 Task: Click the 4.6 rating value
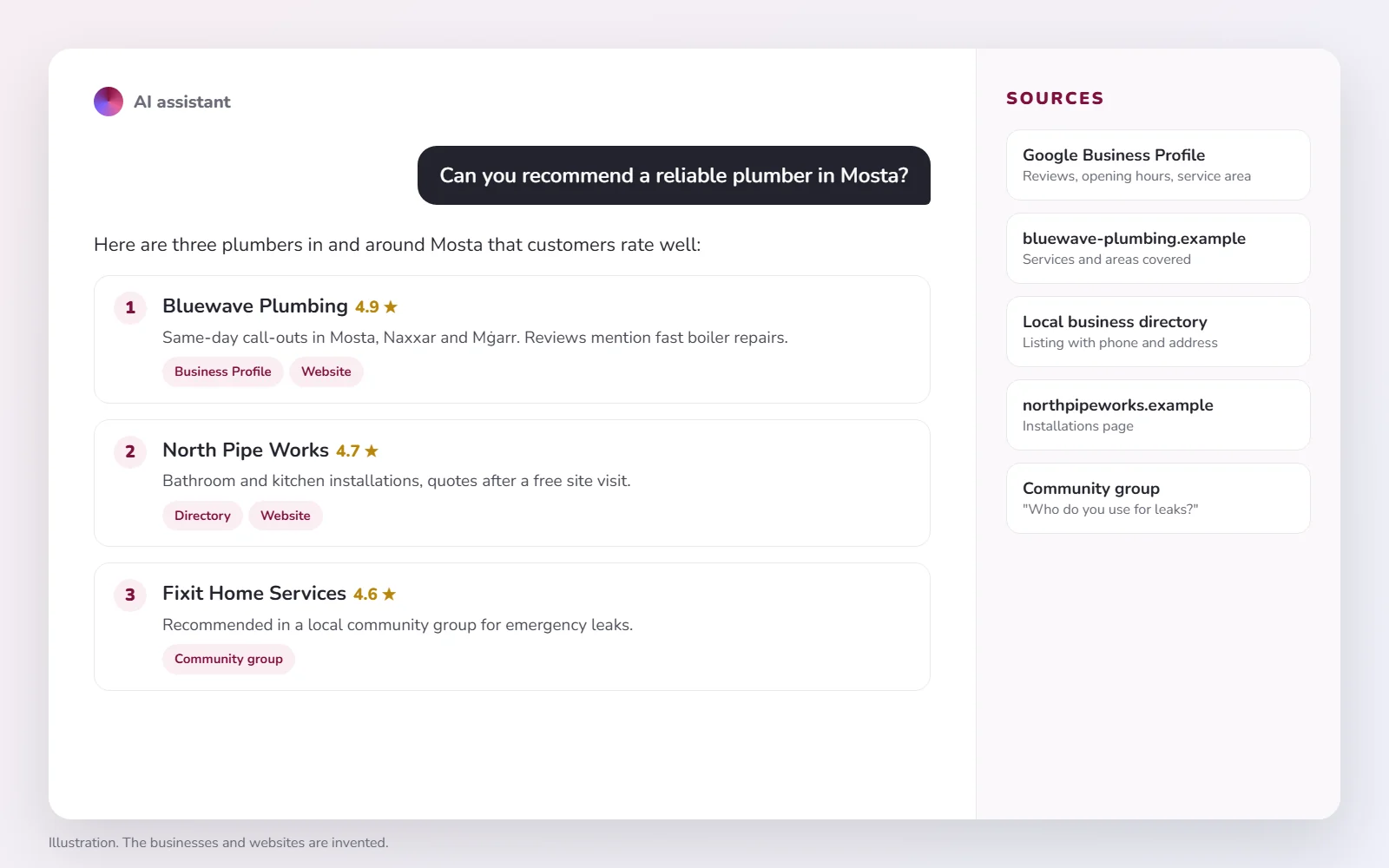click(x=365, y=595)
